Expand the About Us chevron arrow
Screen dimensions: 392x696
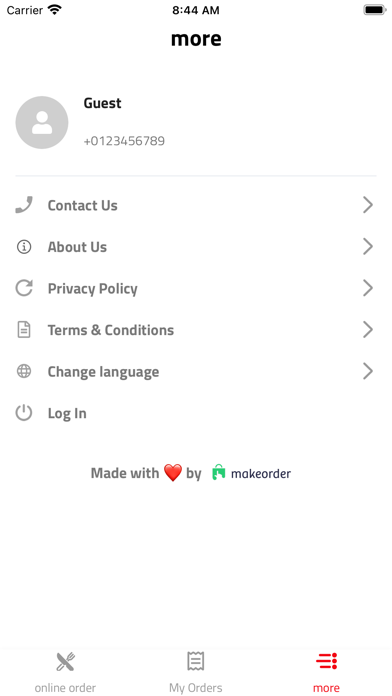coord(368,247)
